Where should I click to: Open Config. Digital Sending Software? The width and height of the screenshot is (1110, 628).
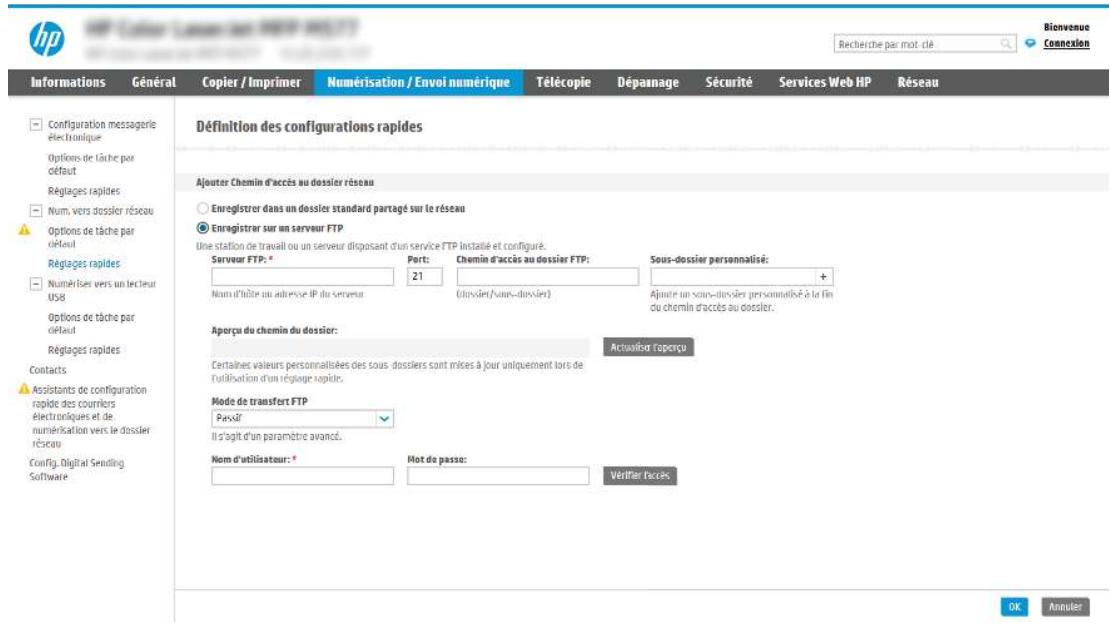[x=76, y=469]
